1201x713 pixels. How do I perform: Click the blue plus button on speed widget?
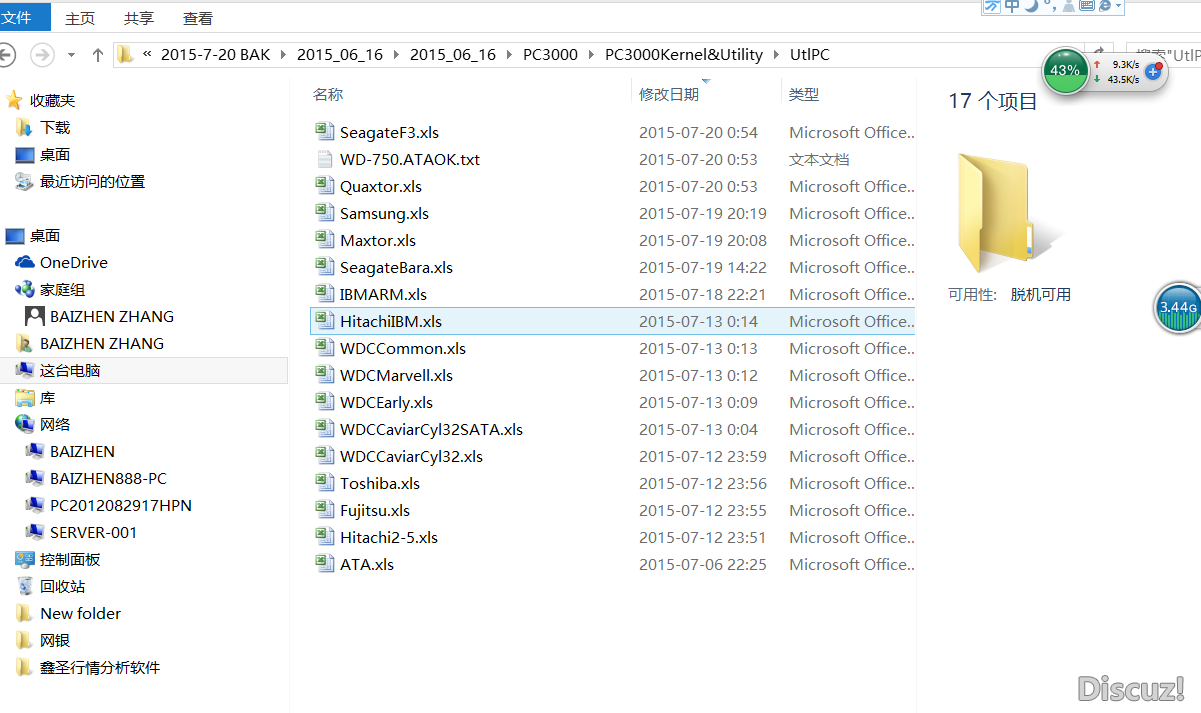tap(1152, 71)
